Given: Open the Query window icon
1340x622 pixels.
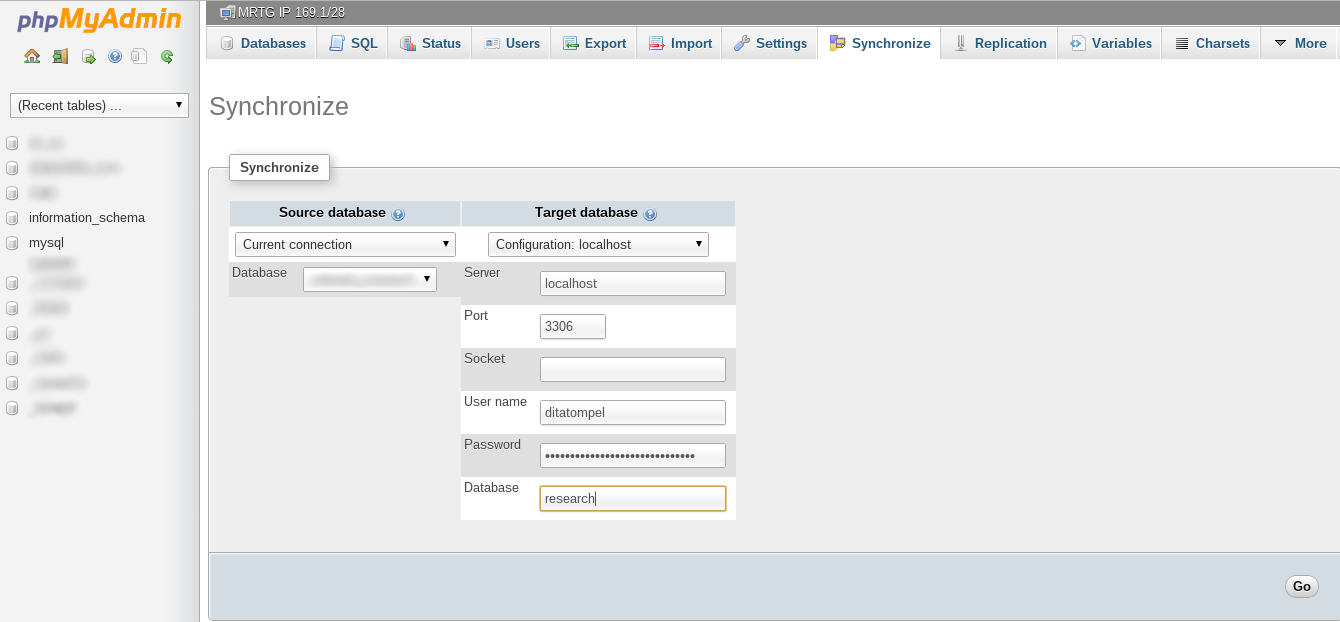Looking at the screenshot, I should click(x=88, y=56).
